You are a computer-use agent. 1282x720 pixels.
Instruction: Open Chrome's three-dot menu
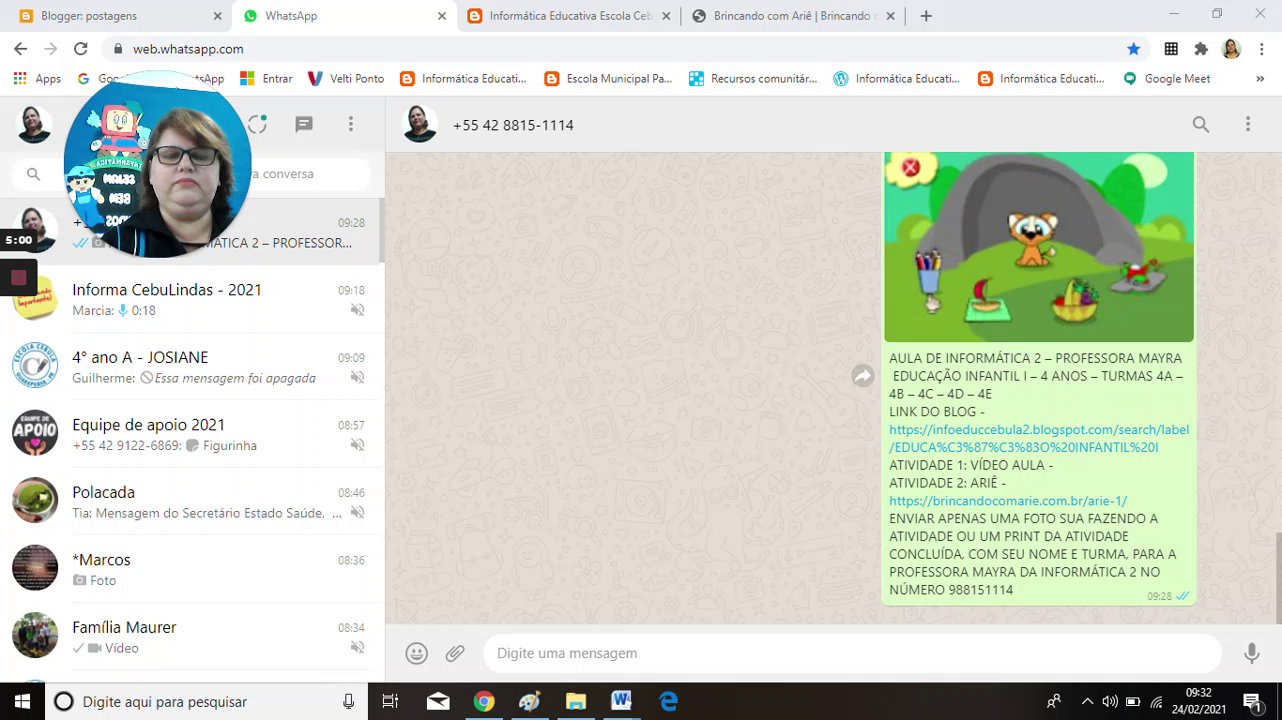[1260, 49]
